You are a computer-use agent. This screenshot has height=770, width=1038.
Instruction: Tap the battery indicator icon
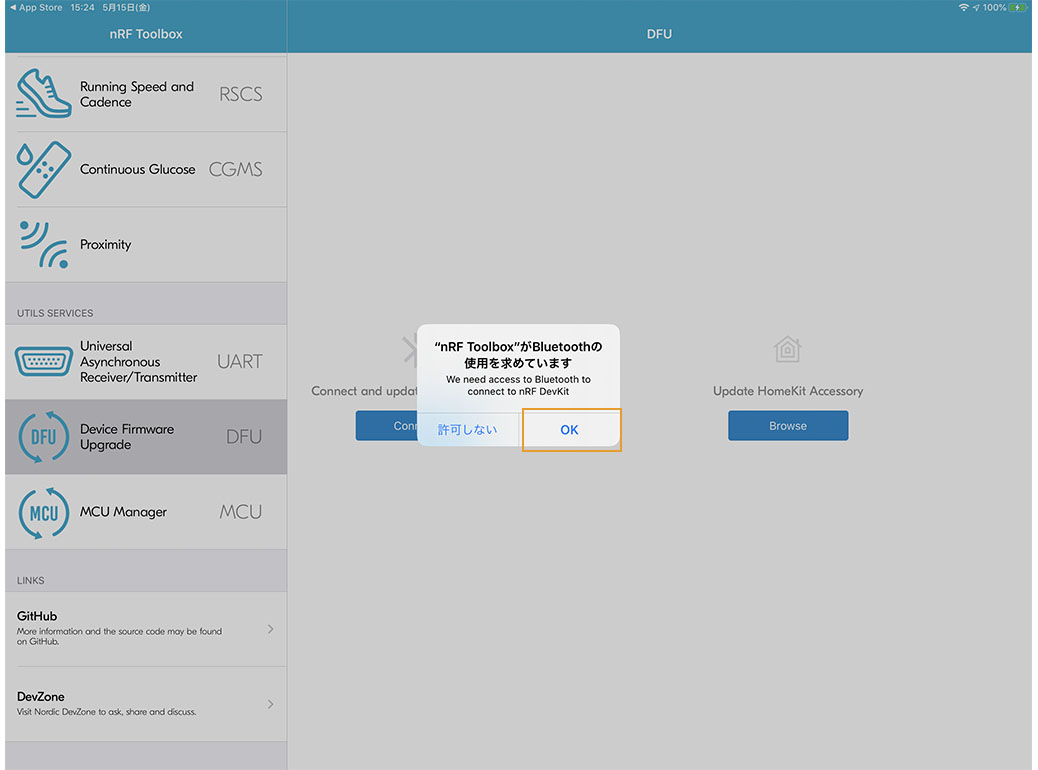click(x=1017, y=7)
